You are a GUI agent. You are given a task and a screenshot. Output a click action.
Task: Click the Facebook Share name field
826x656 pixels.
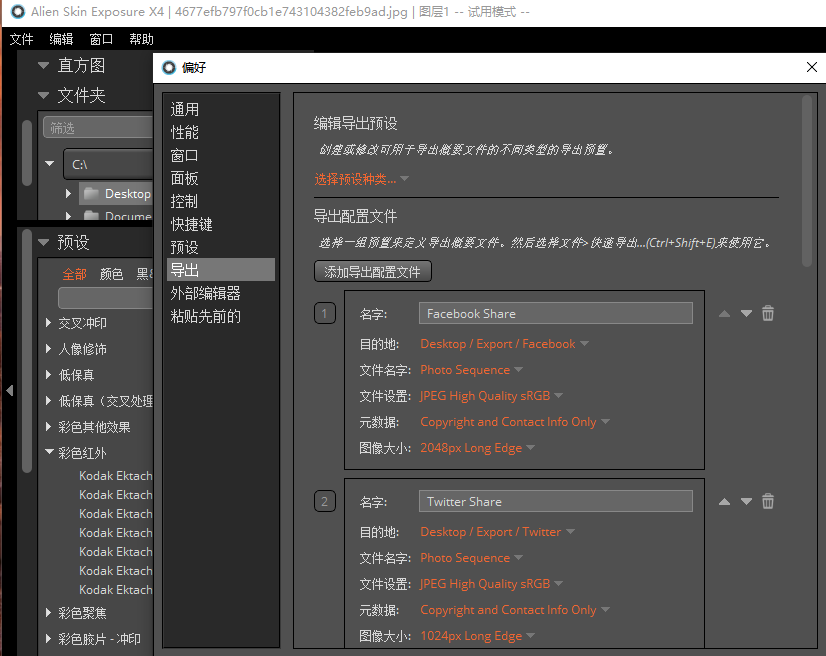pos(555,314)
